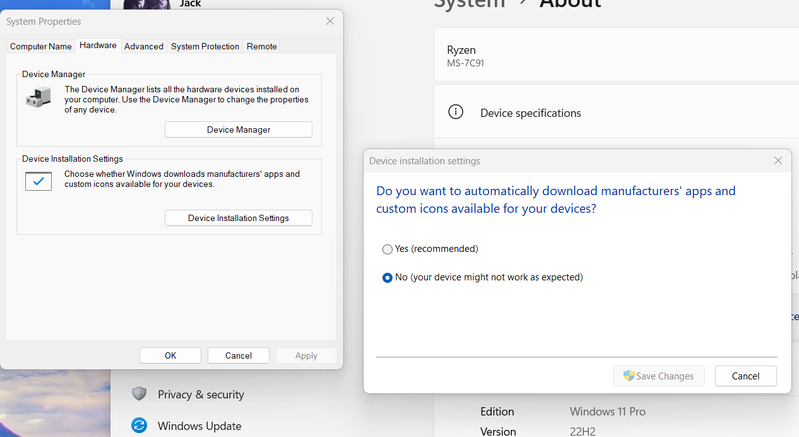
Task: Go to the Remote tab
Action: click(x=261, y=46)
